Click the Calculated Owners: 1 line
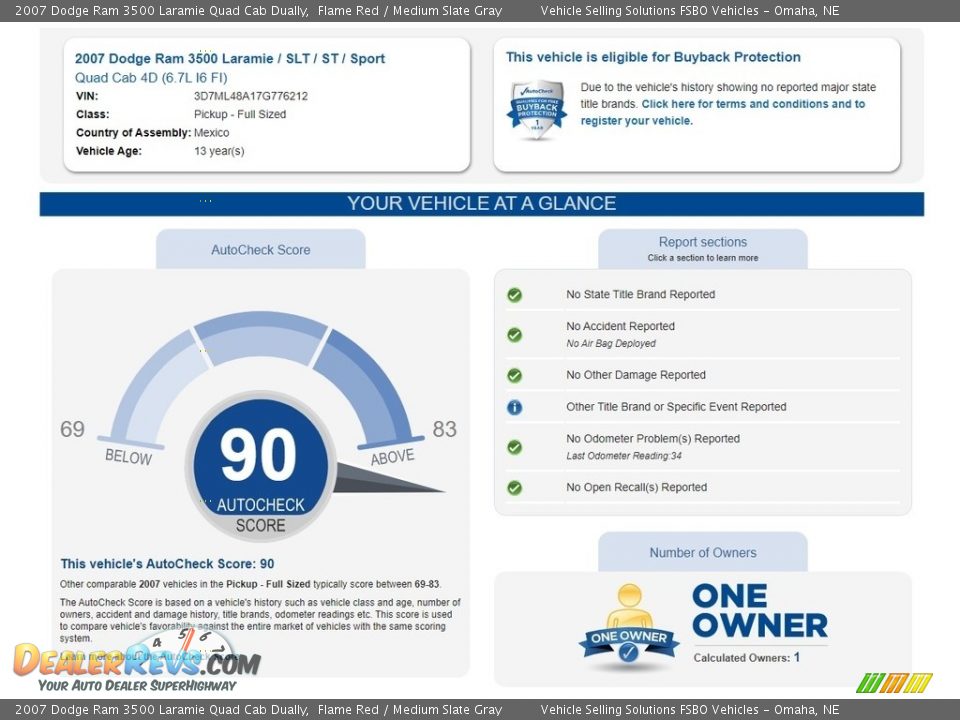Image resolution: width=960 pixels, height=720 pixels. pyautogui.click(x=747, y=658)
